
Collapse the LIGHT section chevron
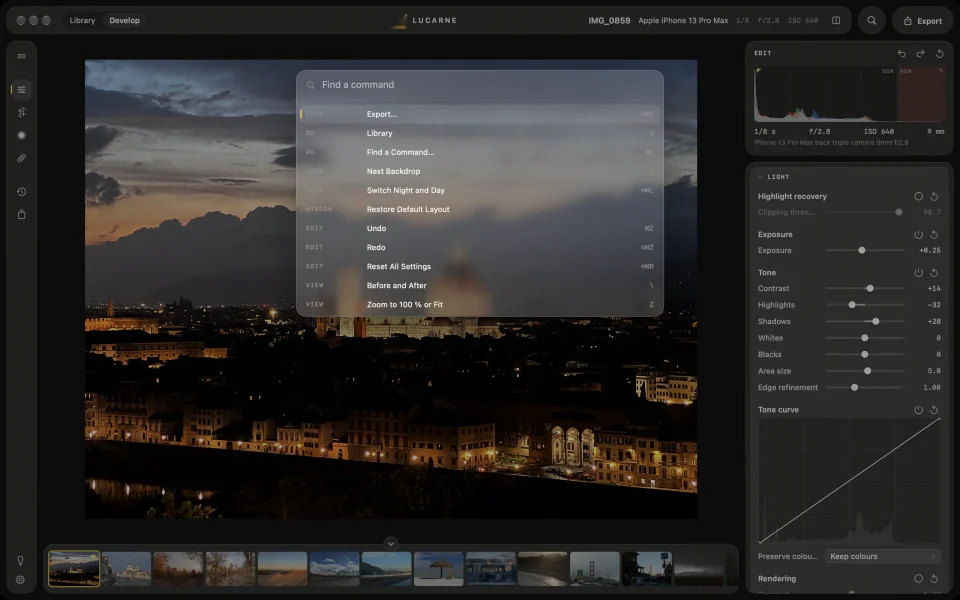point(760,177)
